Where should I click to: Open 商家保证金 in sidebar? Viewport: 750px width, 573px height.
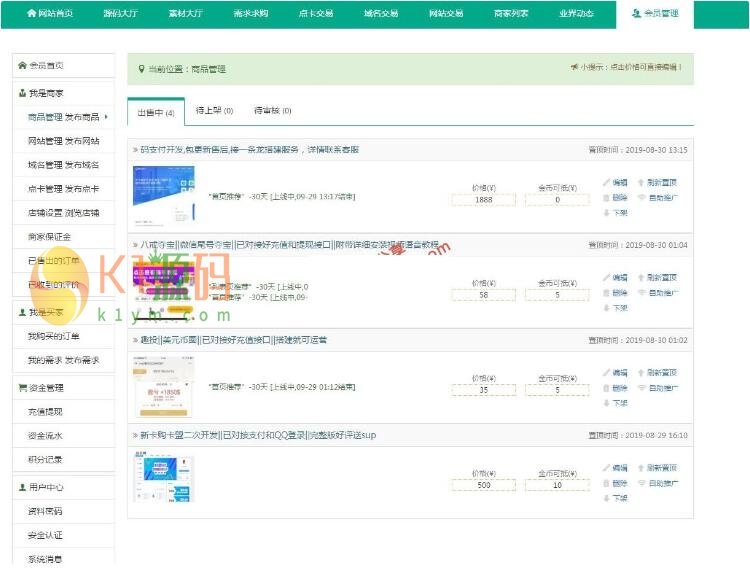click(50, 237)
